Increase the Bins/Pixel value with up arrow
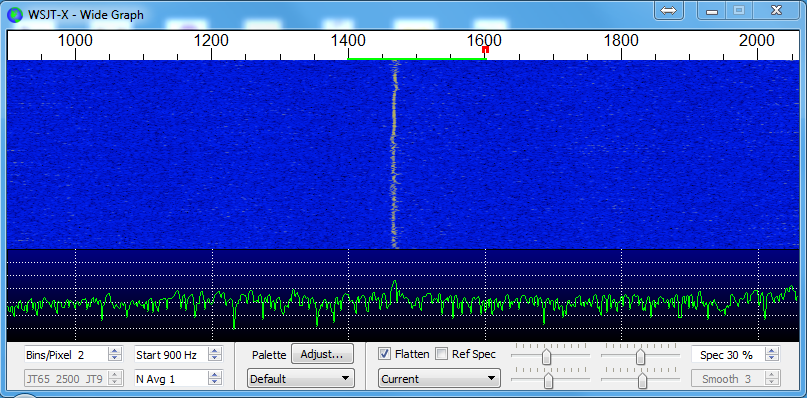Screen dimensions: 807x398 coord(115,351)
